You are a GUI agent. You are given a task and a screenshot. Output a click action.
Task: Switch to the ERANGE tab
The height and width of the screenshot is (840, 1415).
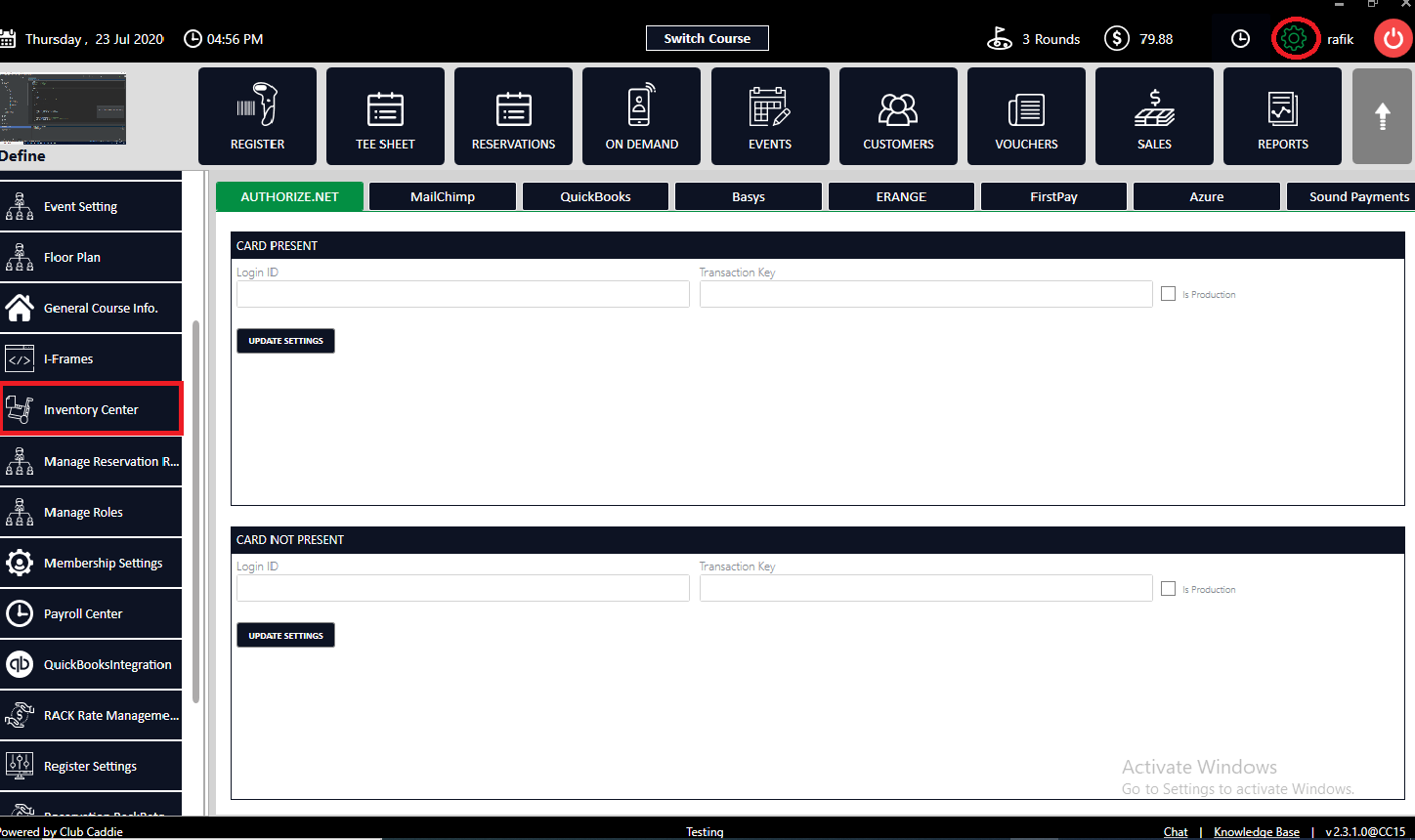[x=901, y=196]
